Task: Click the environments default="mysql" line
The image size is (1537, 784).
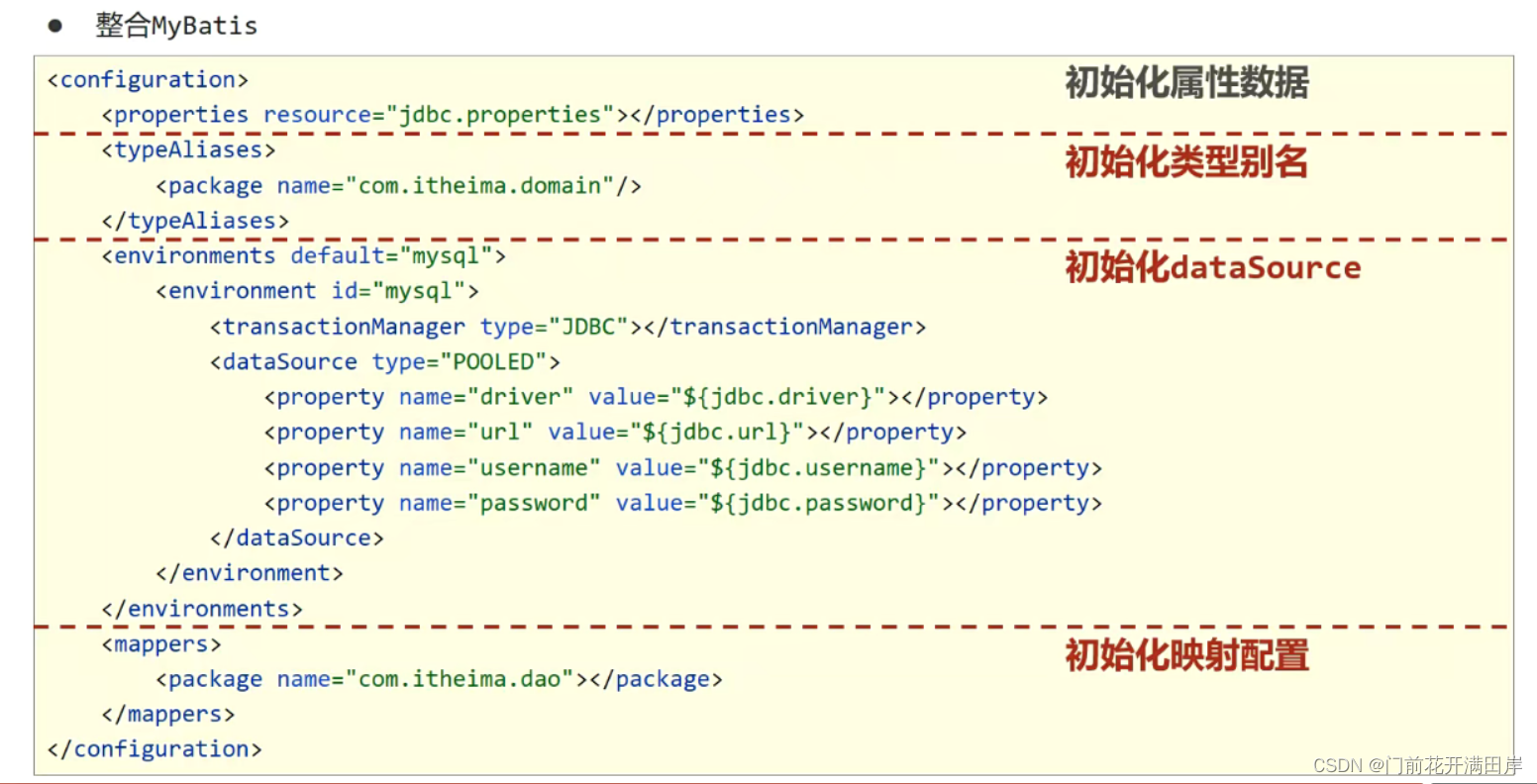Action: coord(303,256)
